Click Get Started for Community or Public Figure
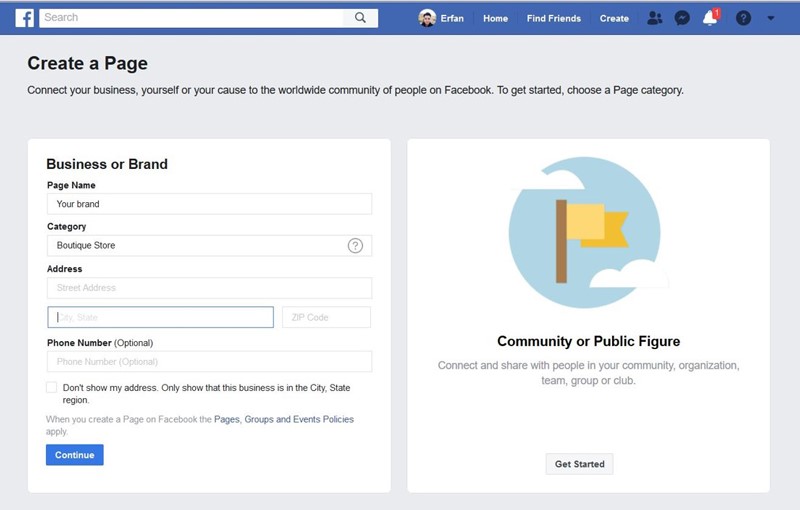 tap(579, 464)
